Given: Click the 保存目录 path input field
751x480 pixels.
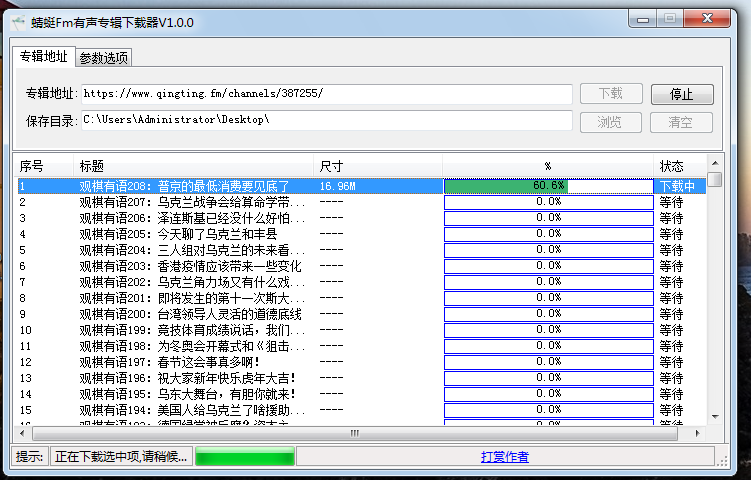Looking at the screenshot, I should pos(326,121).
